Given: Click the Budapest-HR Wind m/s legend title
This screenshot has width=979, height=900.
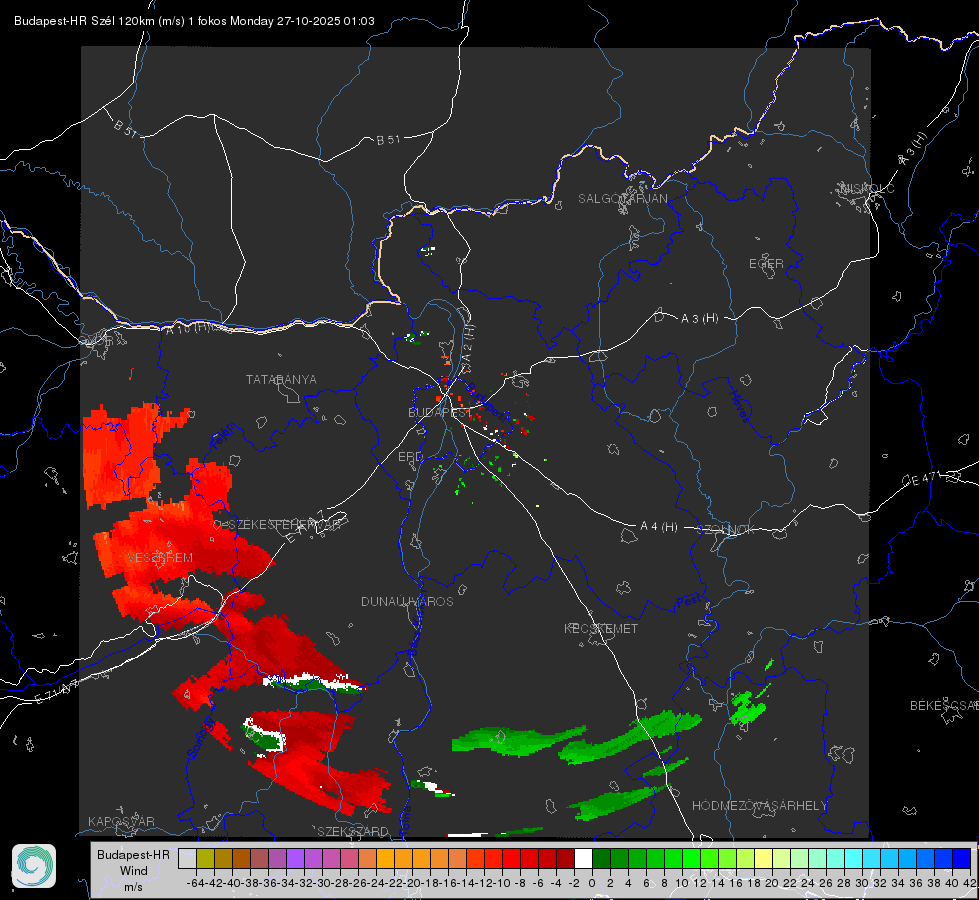Looking at the screenshot, I should [134, 871].
